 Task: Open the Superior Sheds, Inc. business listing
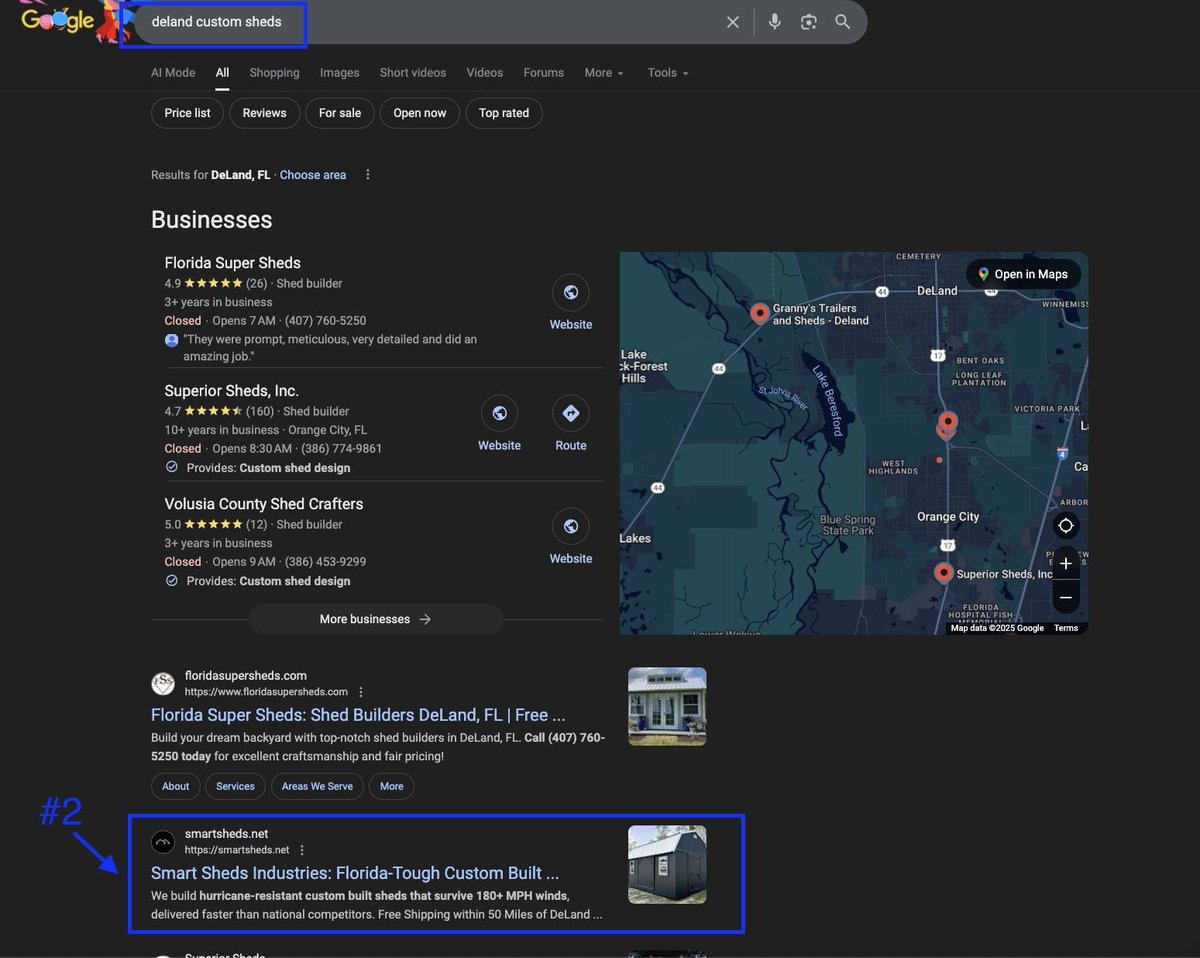click(232, 391)
